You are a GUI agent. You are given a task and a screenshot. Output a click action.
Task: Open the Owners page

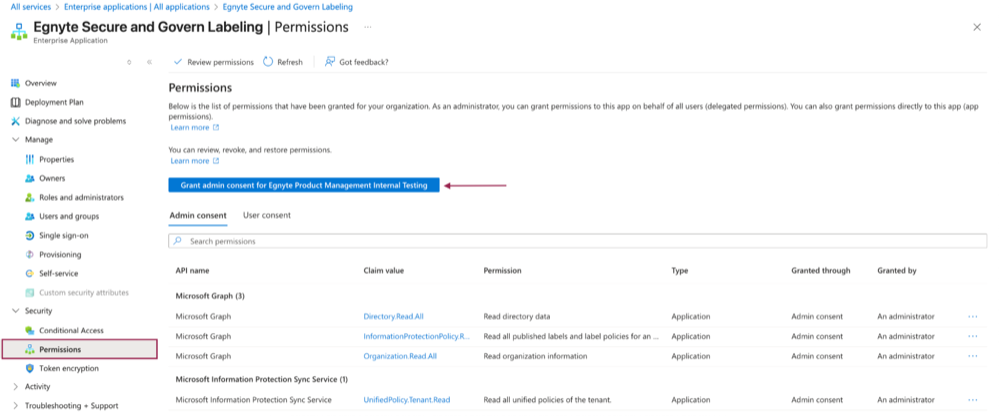[52, 178]
